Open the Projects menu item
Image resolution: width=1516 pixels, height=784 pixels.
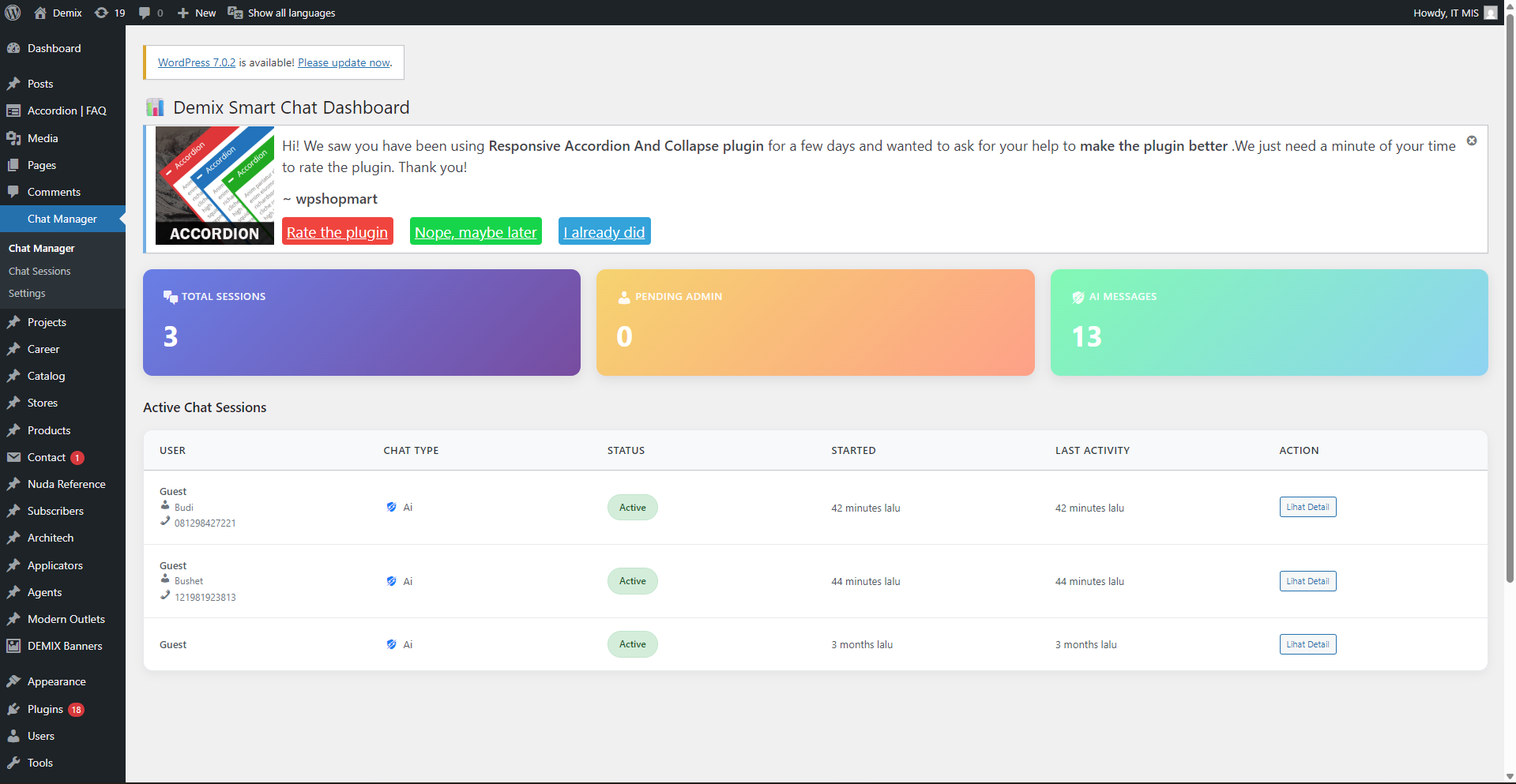(x=62, y=322)
